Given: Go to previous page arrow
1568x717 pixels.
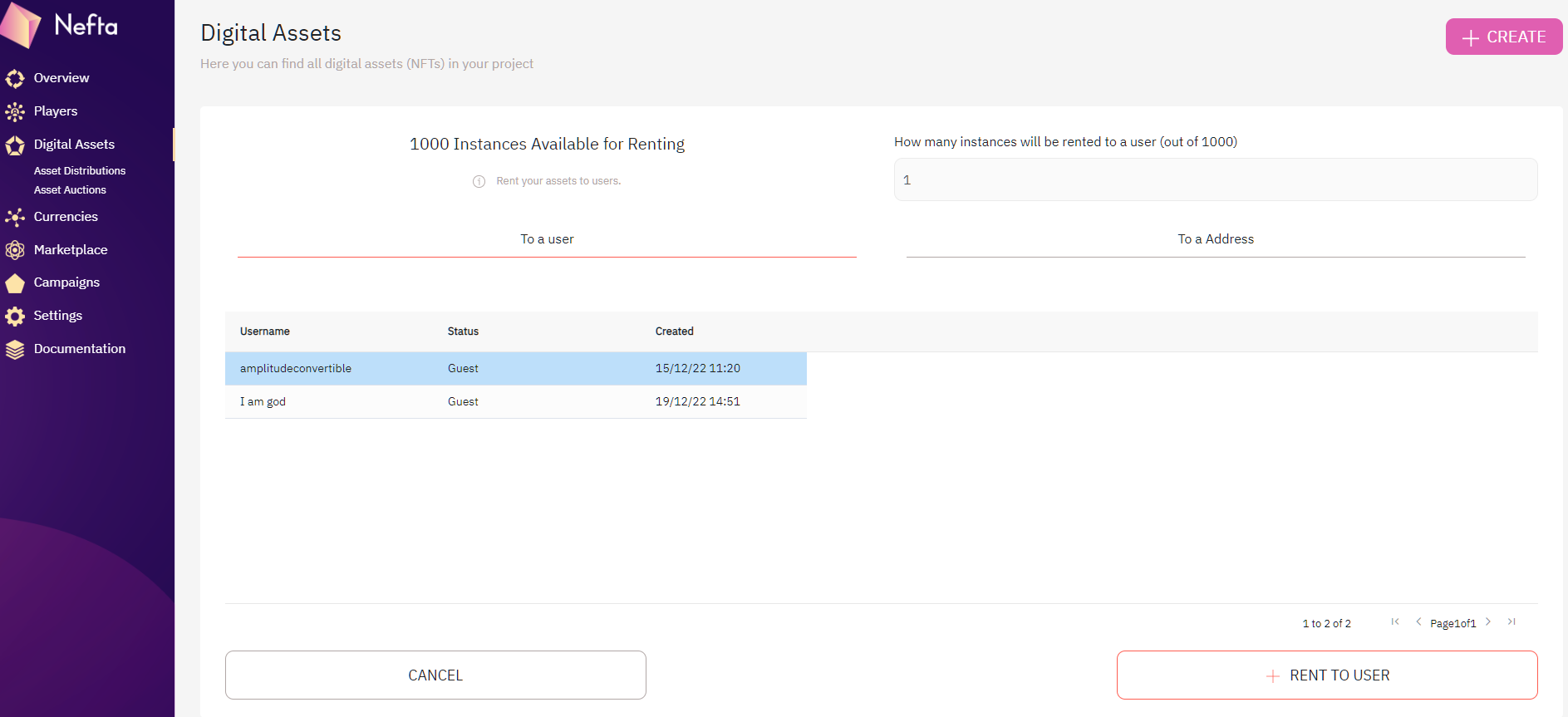Looking at the screenshot, I should 1418,621.
